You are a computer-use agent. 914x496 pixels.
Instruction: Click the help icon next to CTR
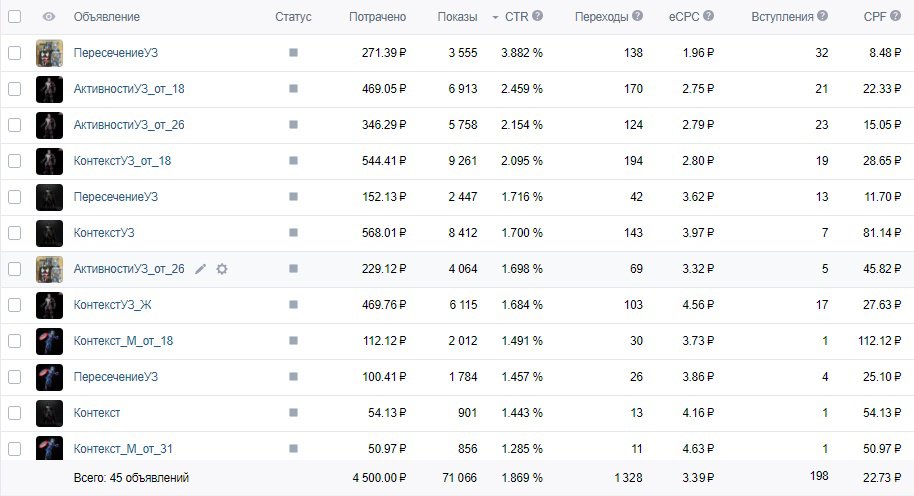[x=537, y=16]
